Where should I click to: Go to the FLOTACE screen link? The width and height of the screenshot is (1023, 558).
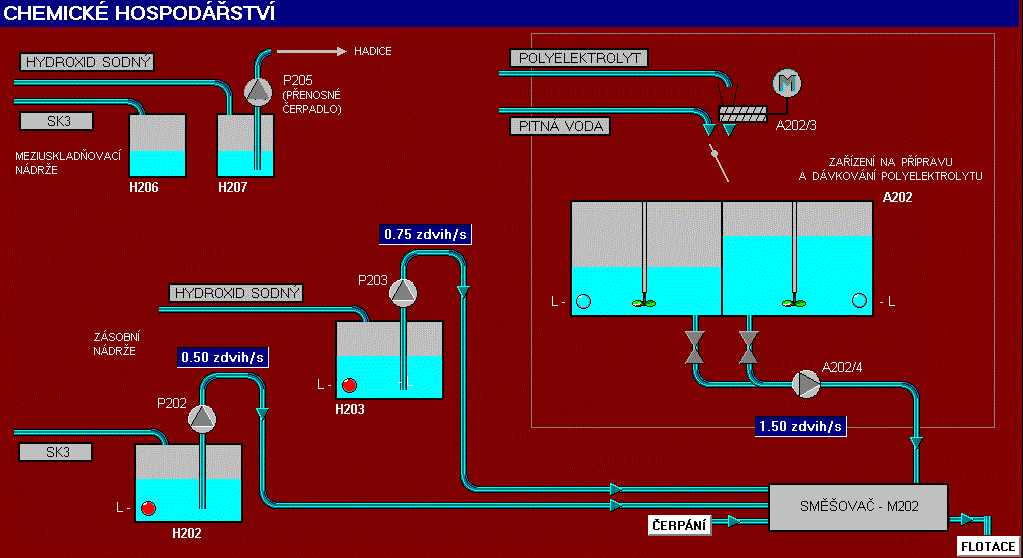click(988, 546)
